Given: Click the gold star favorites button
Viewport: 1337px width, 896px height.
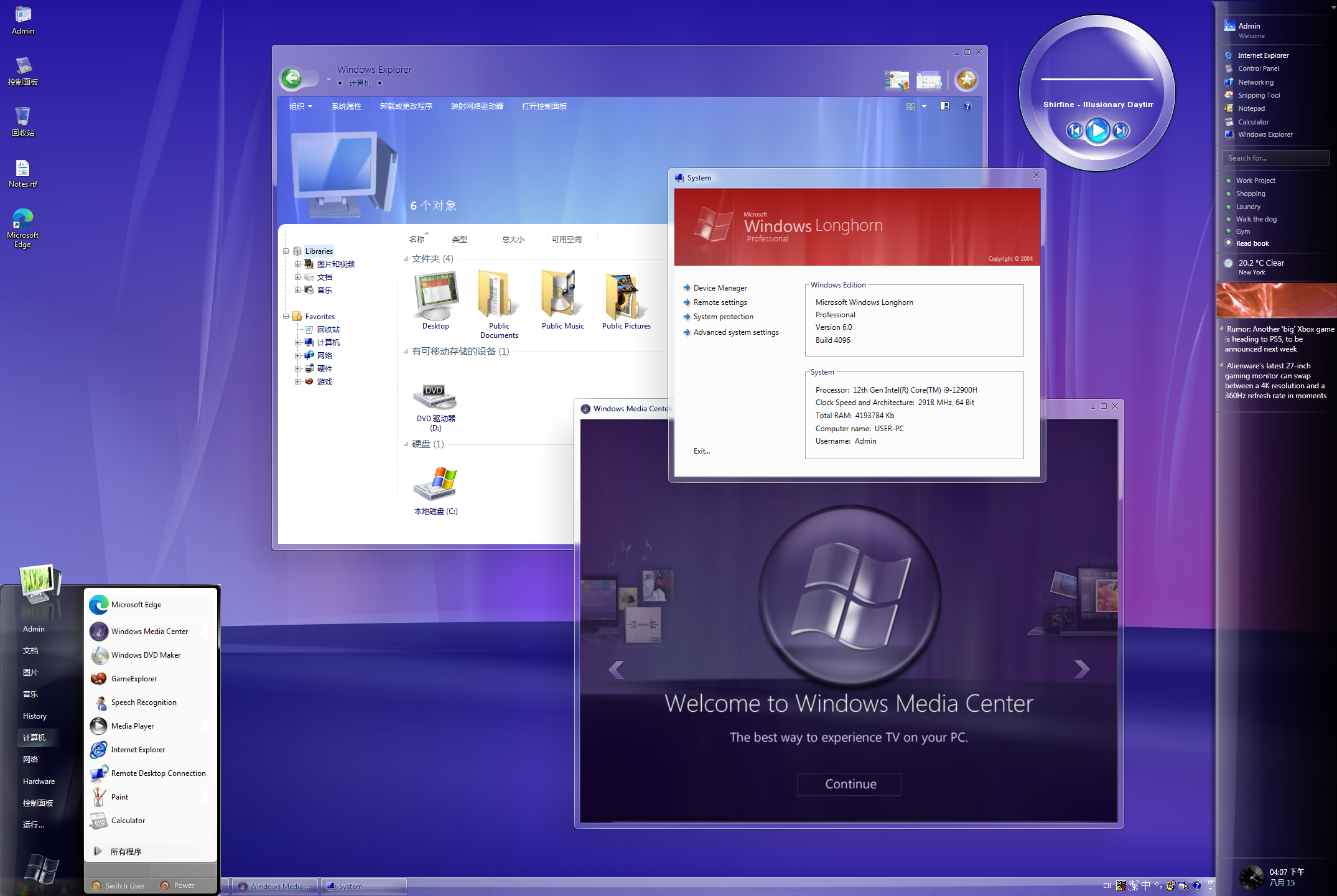Looking at the screenshot, I should 966,80.
